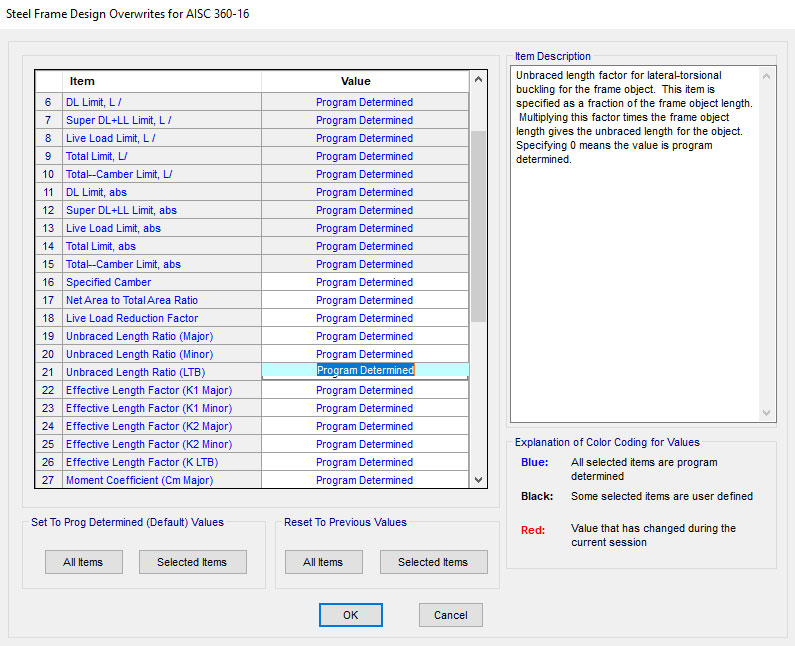Click Item Description scroll up arrow
795x646 pixels.
coord(766,76)
